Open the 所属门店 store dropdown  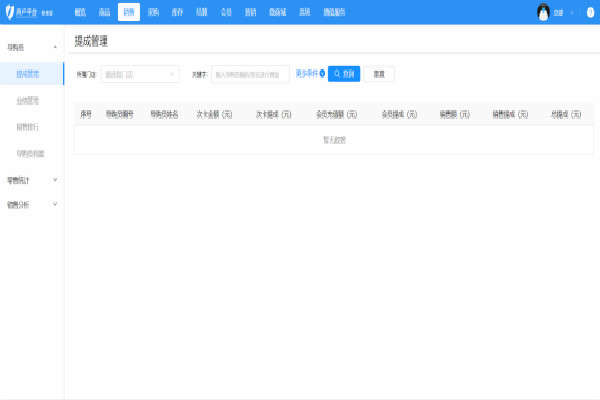coord(140,74)
